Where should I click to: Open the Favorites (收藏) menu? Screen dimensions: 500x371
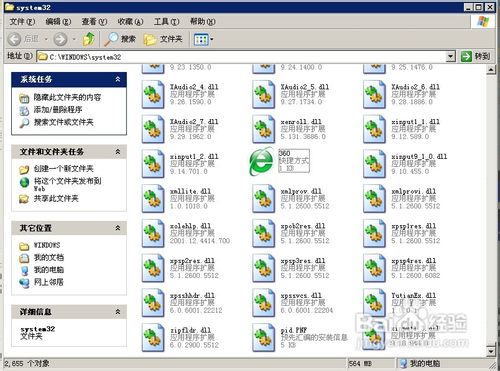pos(130,22)
